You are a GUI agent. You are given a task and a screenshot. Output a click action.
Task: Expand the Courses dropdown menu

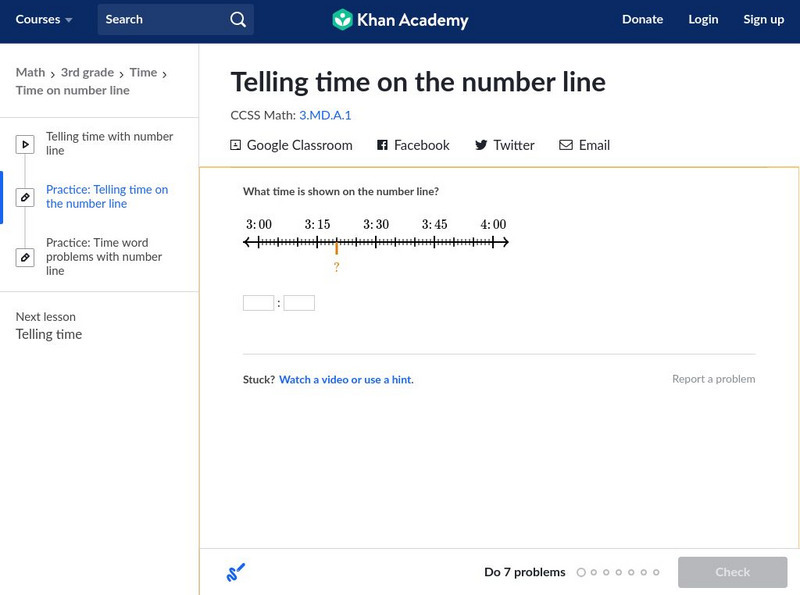pos(44,20)
